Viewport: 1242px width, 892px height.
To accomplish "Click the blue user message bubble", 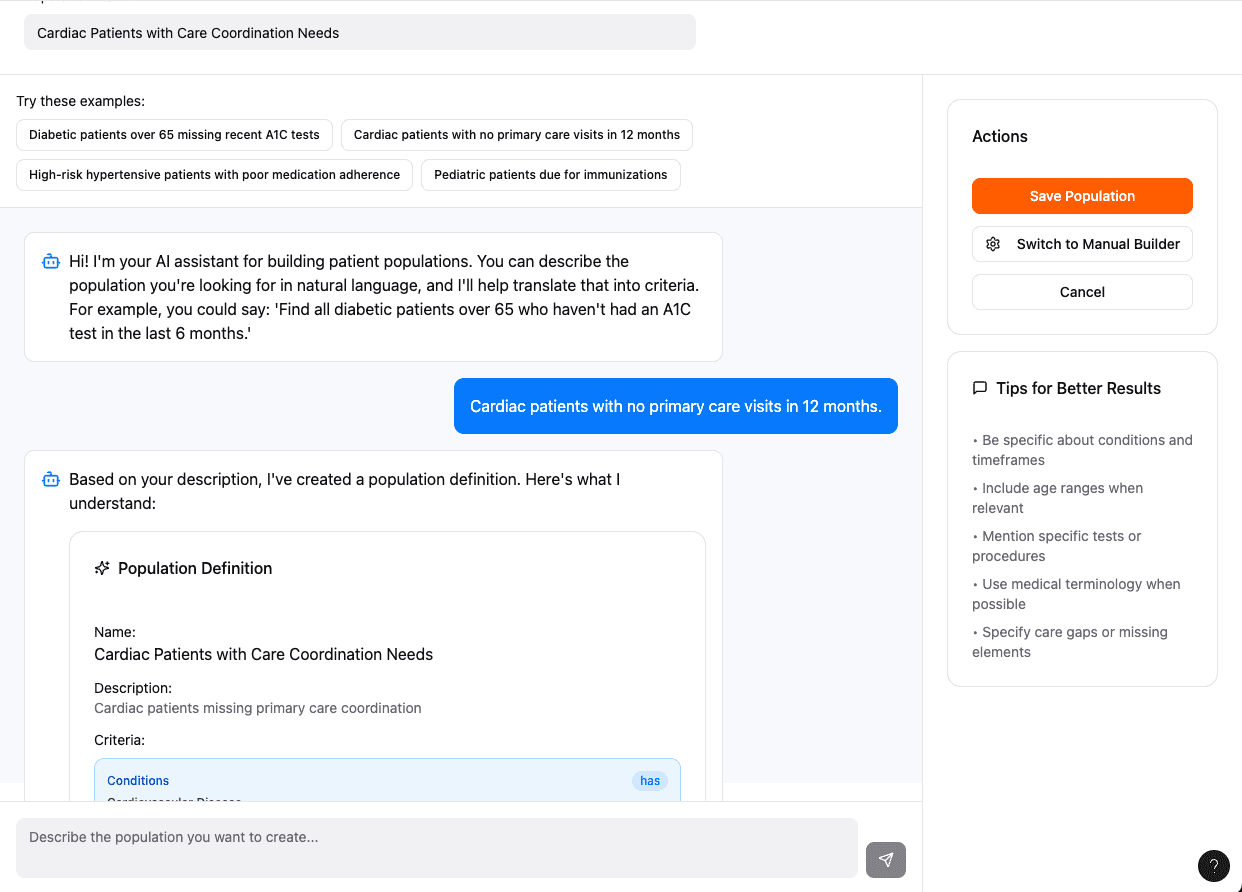I will pyautogui.click(x=675, y=406).
